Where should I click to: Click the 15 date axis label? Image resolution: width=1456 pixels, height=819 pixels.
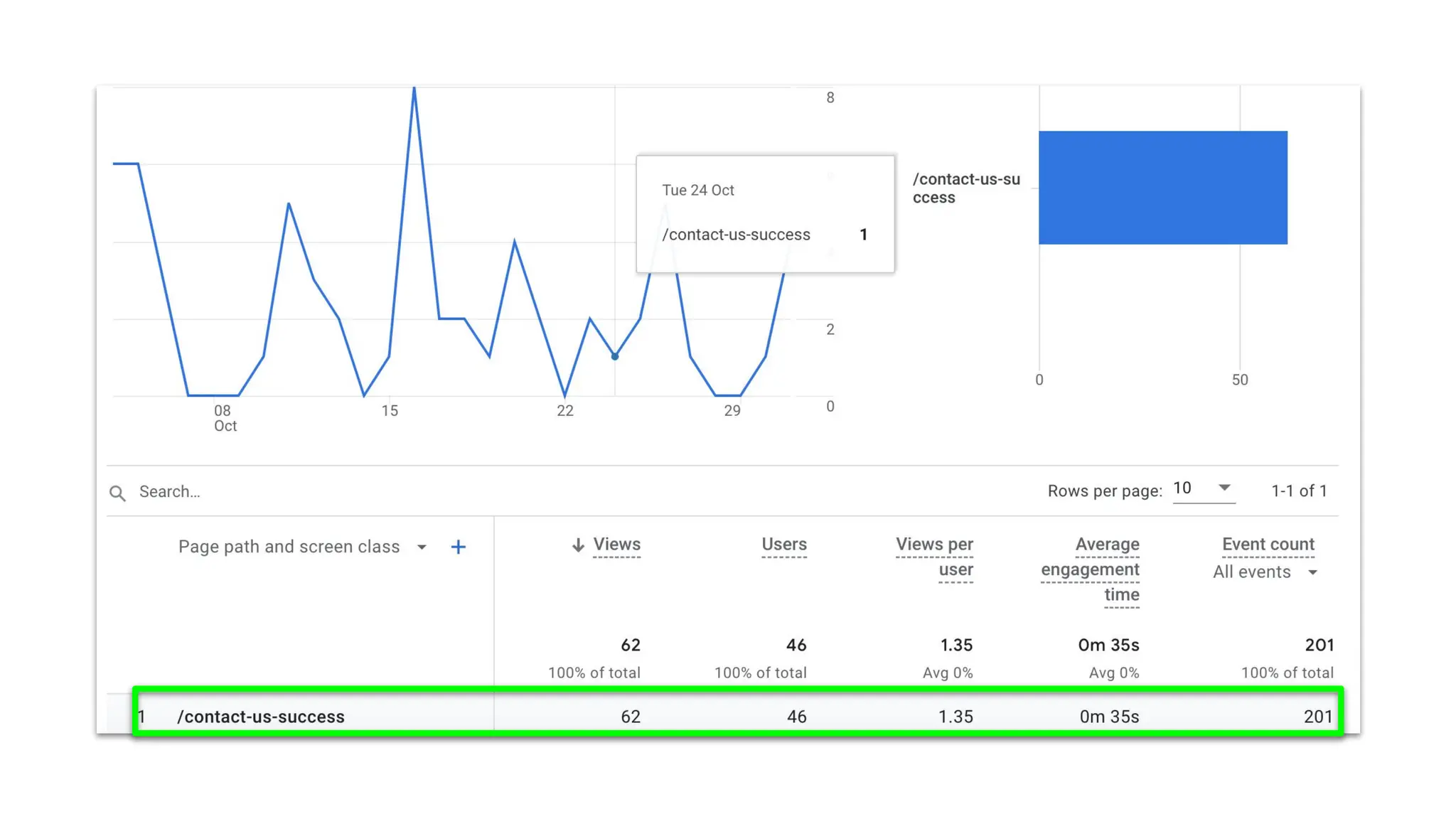390,411
